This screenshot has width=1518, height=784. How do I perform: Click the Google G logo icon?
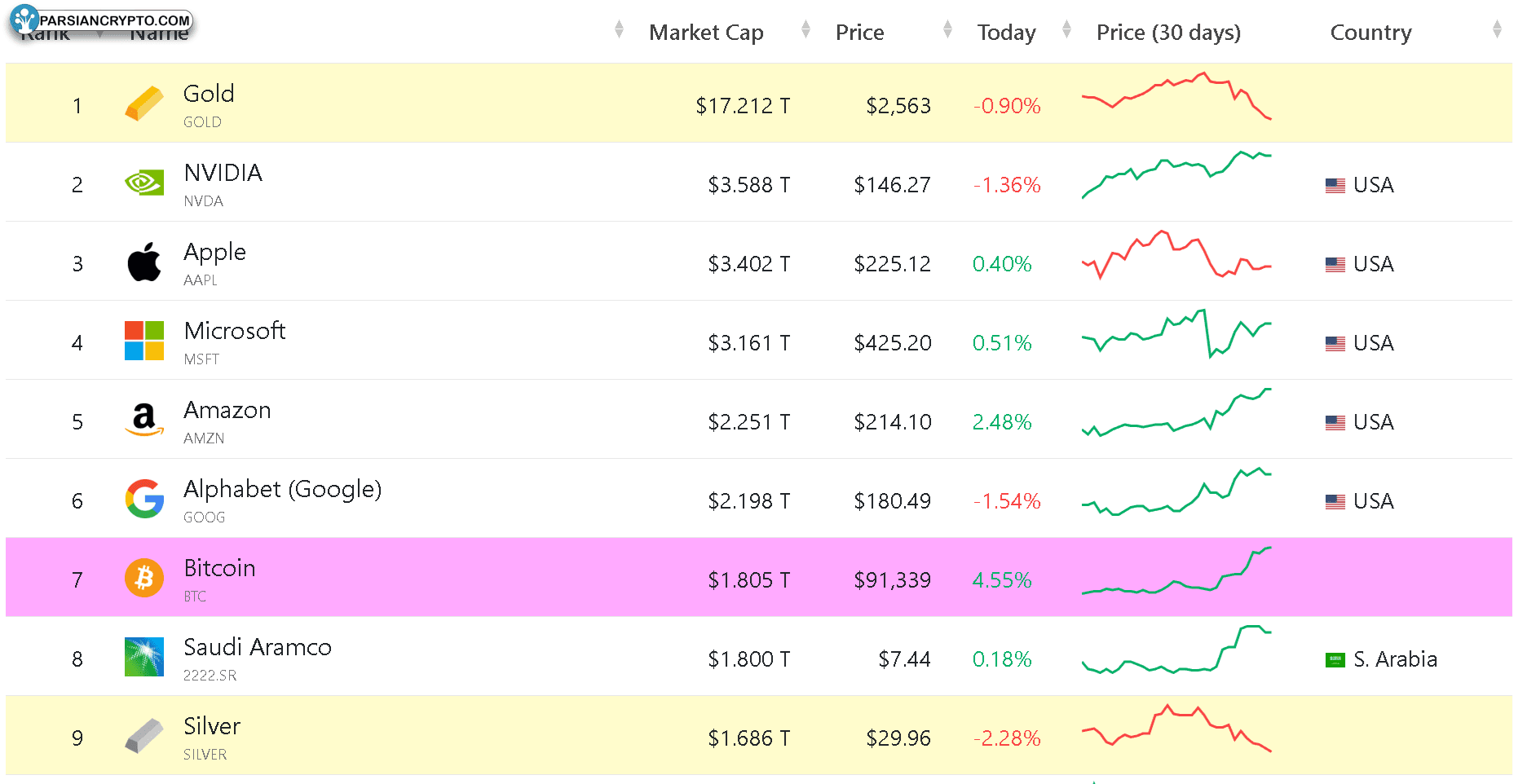click(x=144, y=499)
